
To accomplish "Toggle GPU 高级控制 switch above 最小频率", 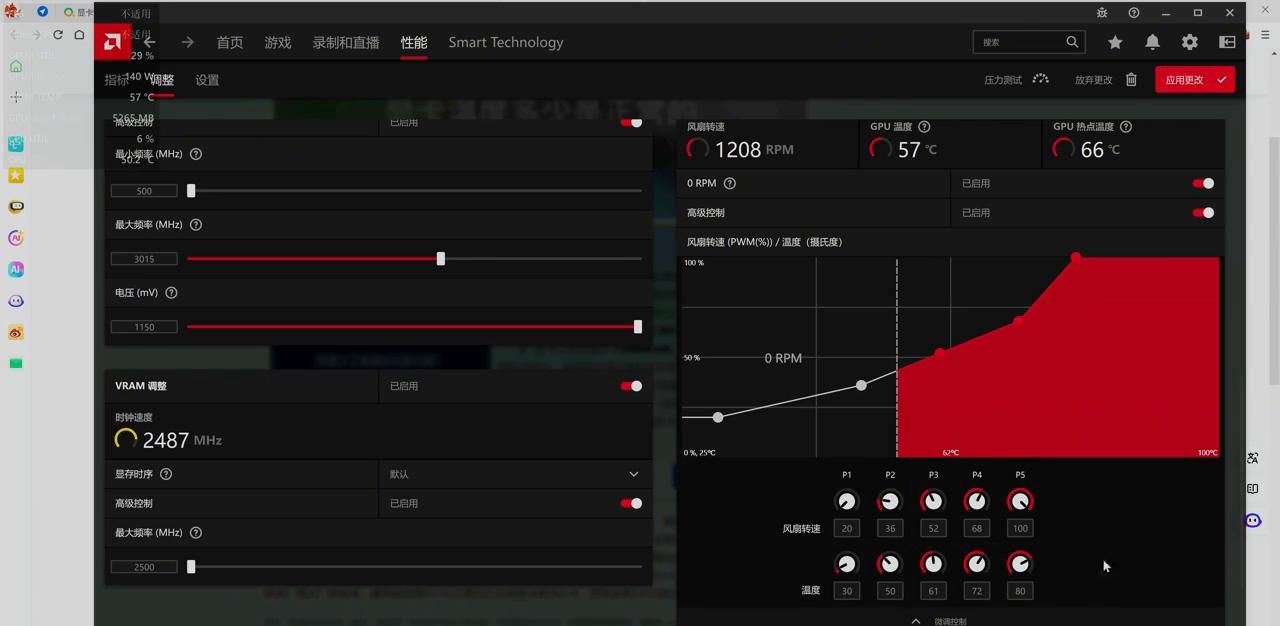I will click(x=631, y=122).
